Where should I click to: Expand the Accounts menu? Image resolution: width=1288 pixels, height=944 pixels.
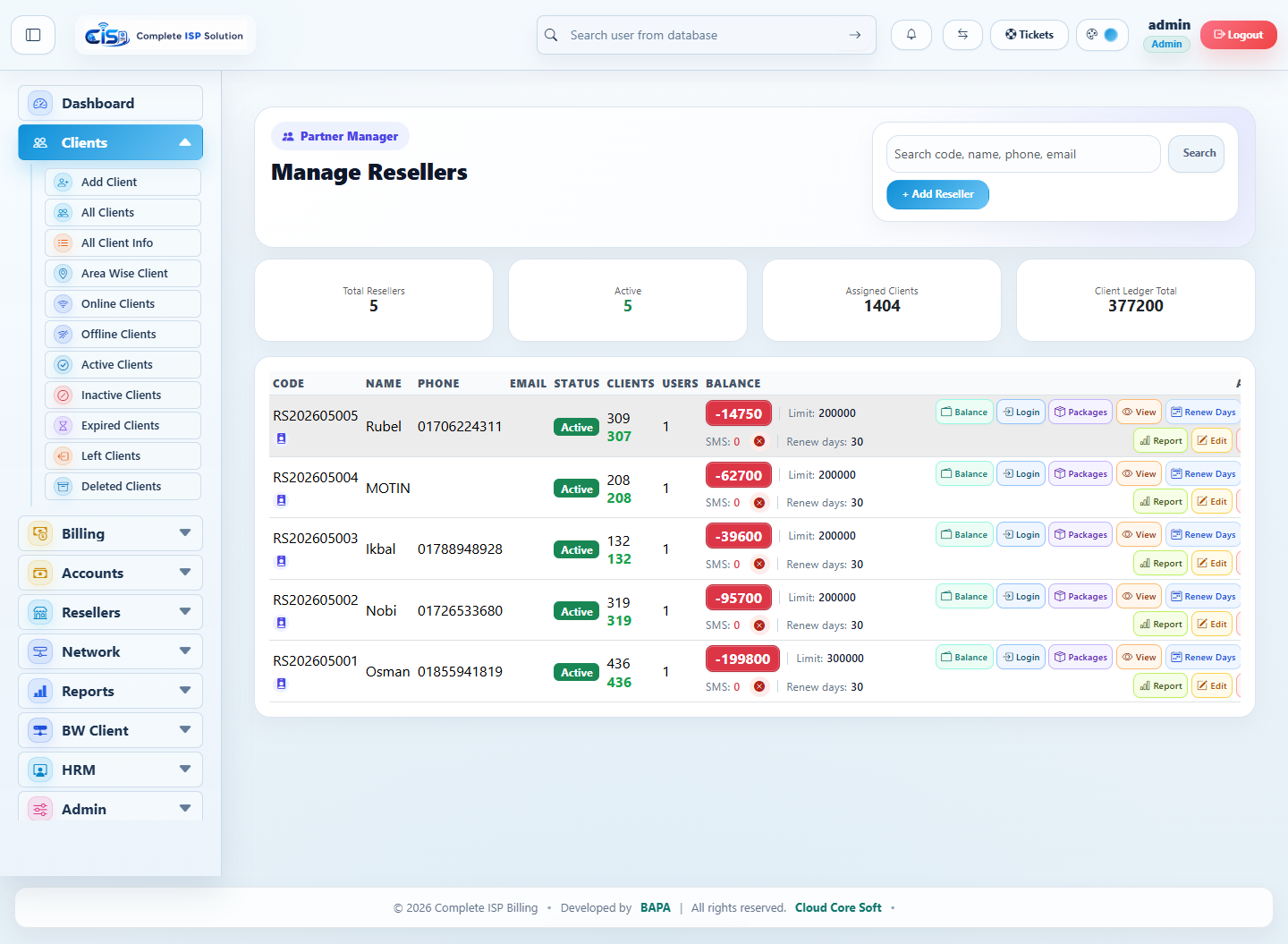pos(110,574)
